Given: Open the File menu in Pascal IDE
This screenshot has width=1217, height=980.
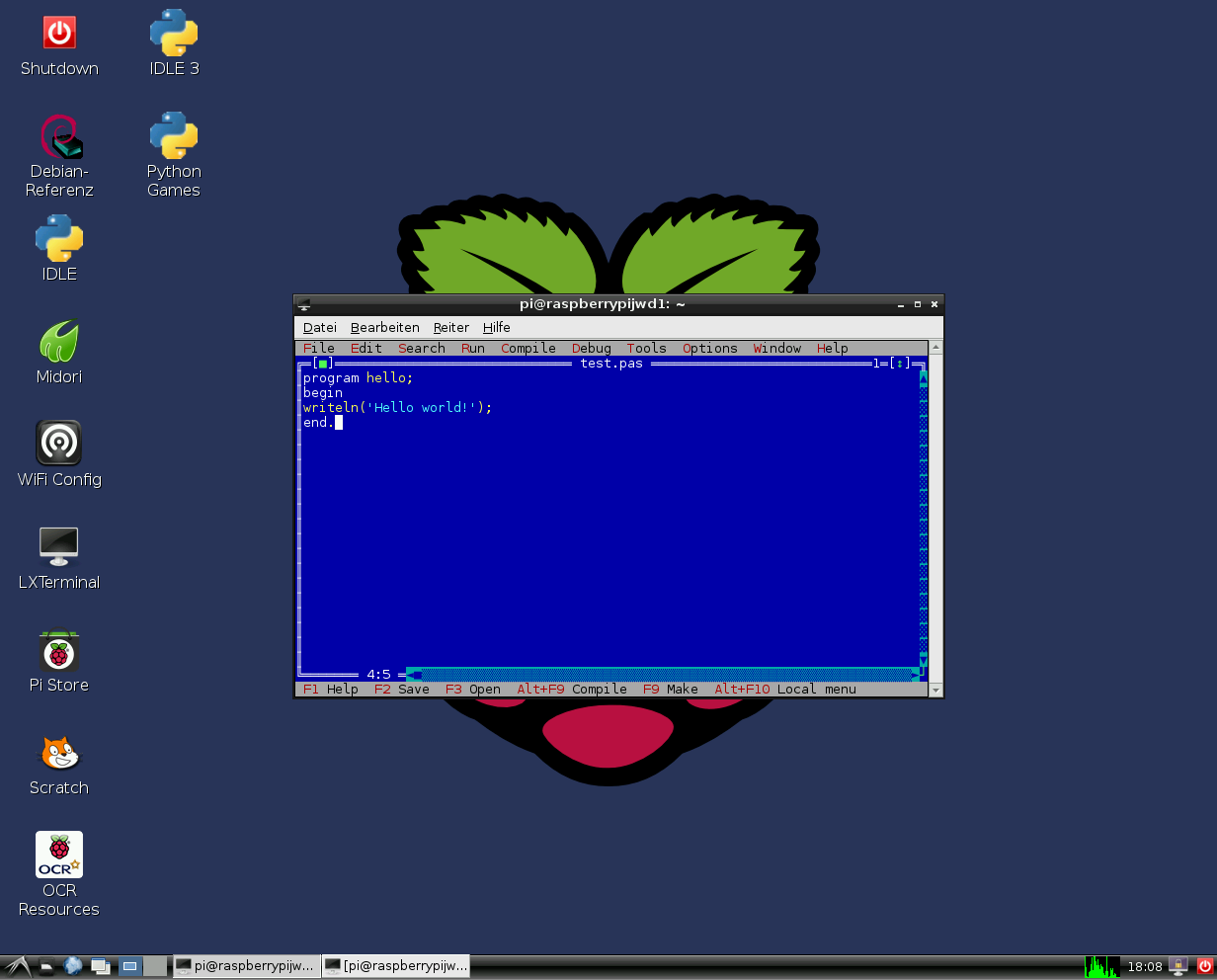Looking at the screenshot, I should [319, 348].
